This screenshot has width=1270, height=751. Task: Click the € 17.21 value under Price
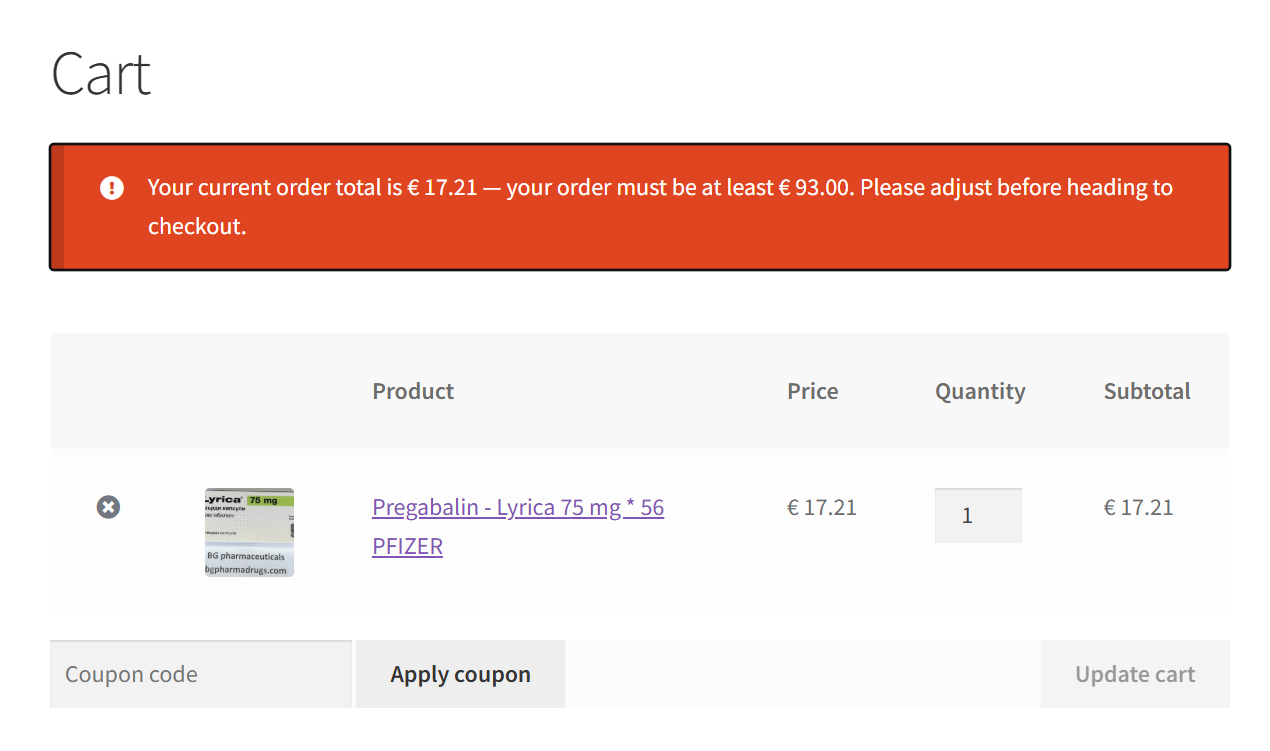pyautogui.click(x=821, y=507)
